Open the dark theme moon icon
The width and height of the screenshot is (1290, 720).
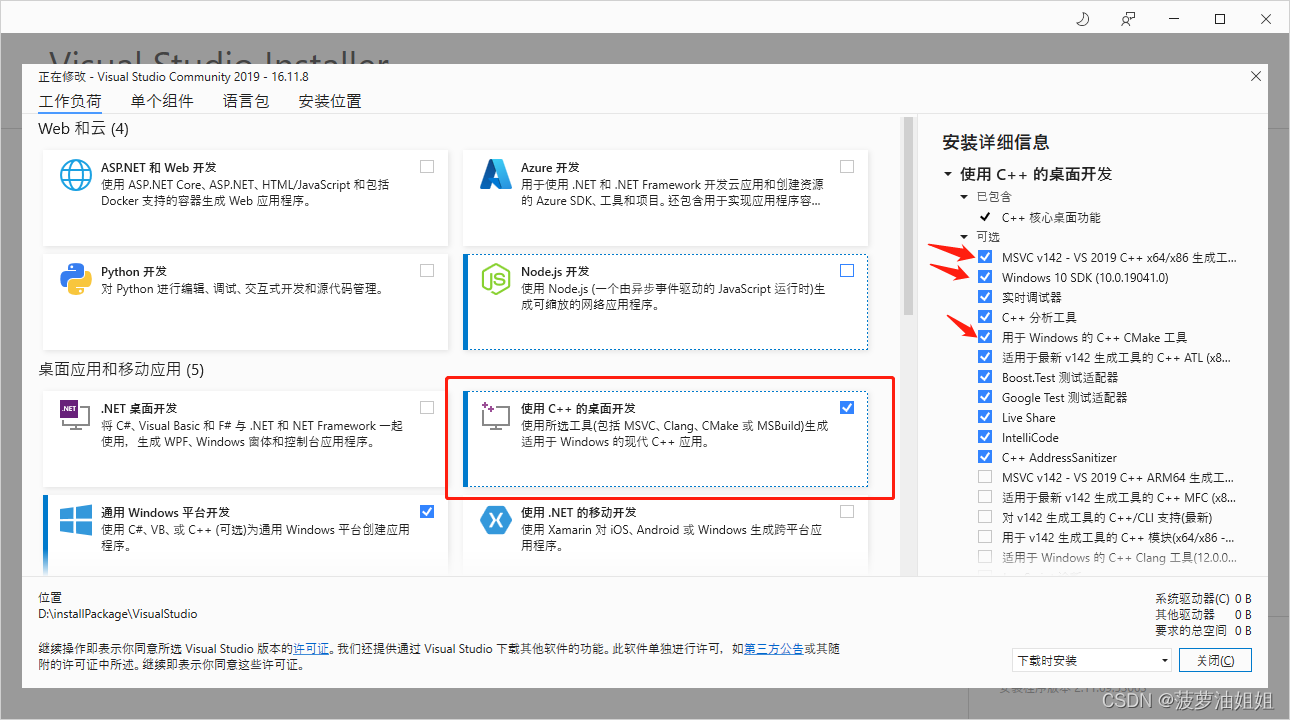[1082, 18]
